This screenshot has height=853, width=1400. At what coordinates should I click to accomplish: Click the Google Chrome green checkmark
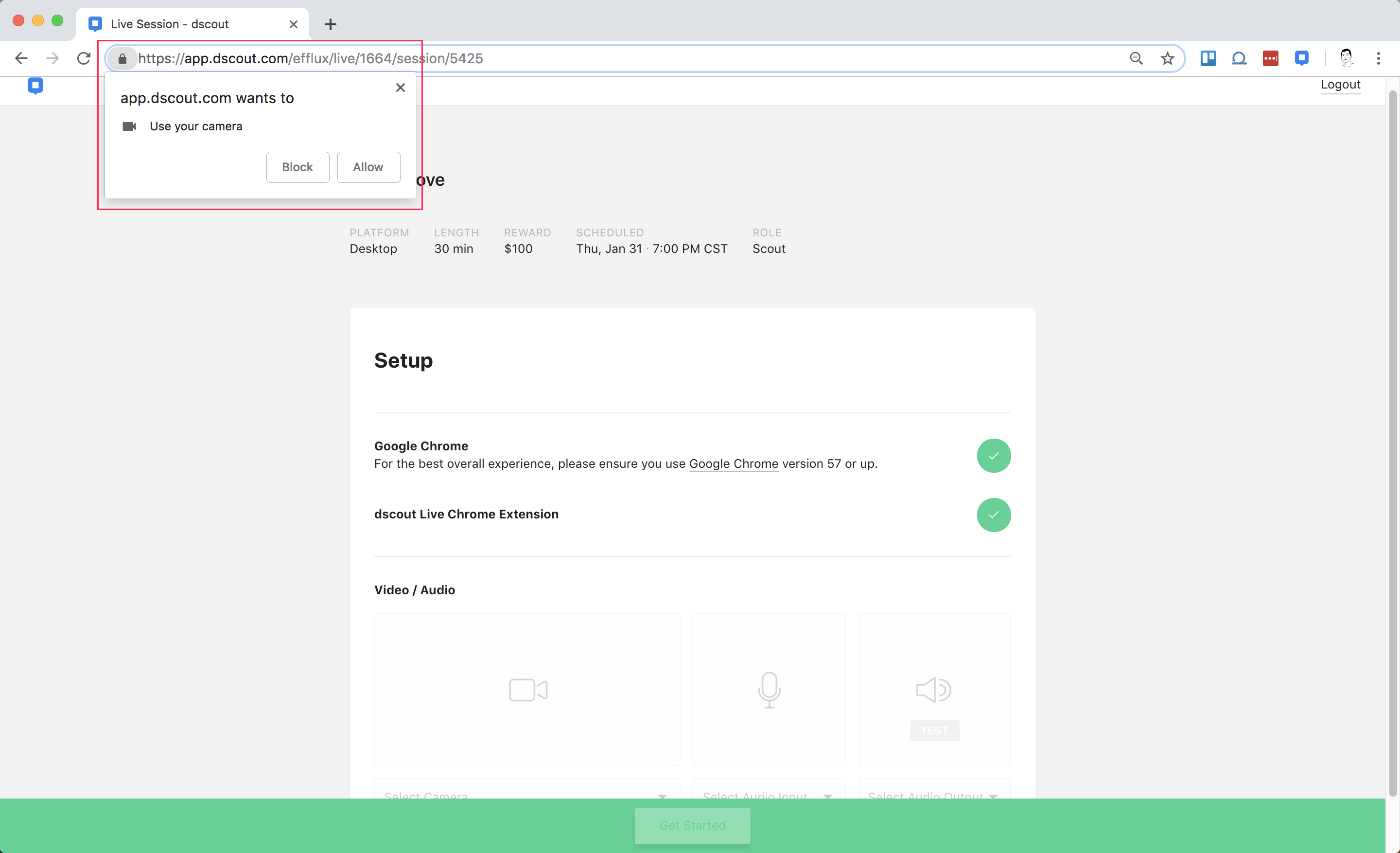pos(994,456)
